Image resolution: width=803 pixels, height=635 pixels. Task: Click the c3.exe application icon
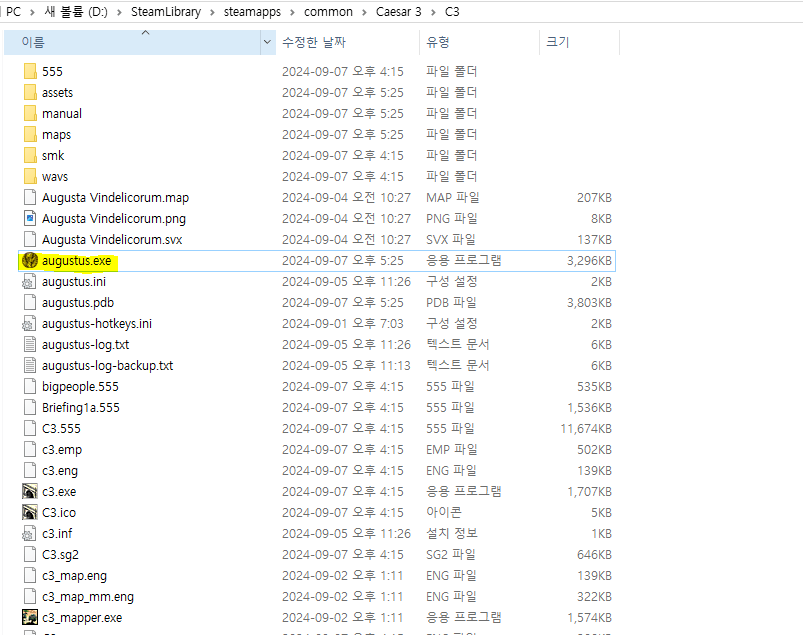pos(30,491)
